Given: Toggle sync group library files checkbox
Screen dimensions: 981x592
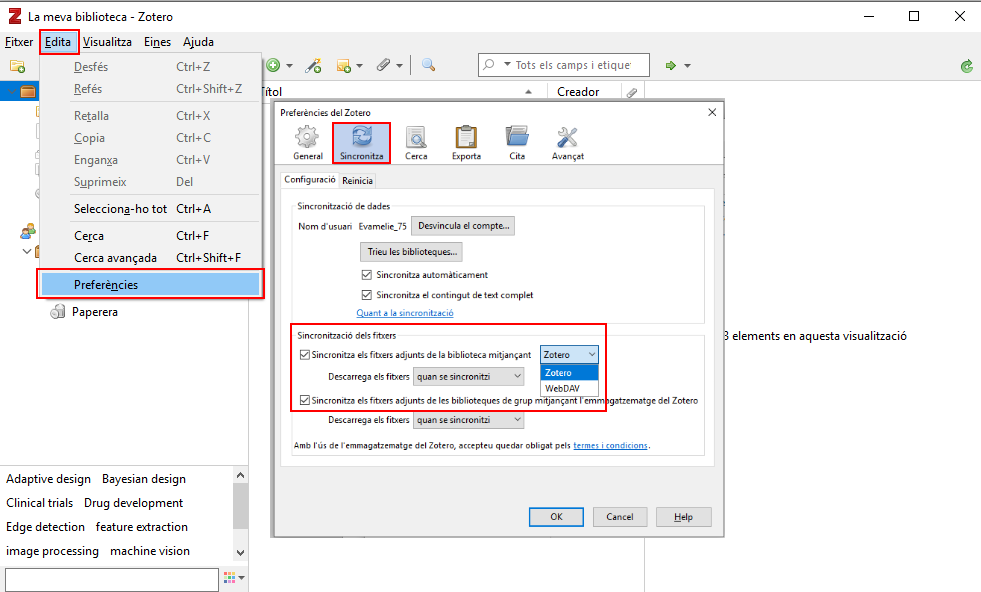Looking at the screenshot, I should pyautogui.click(x=305, y=401).
